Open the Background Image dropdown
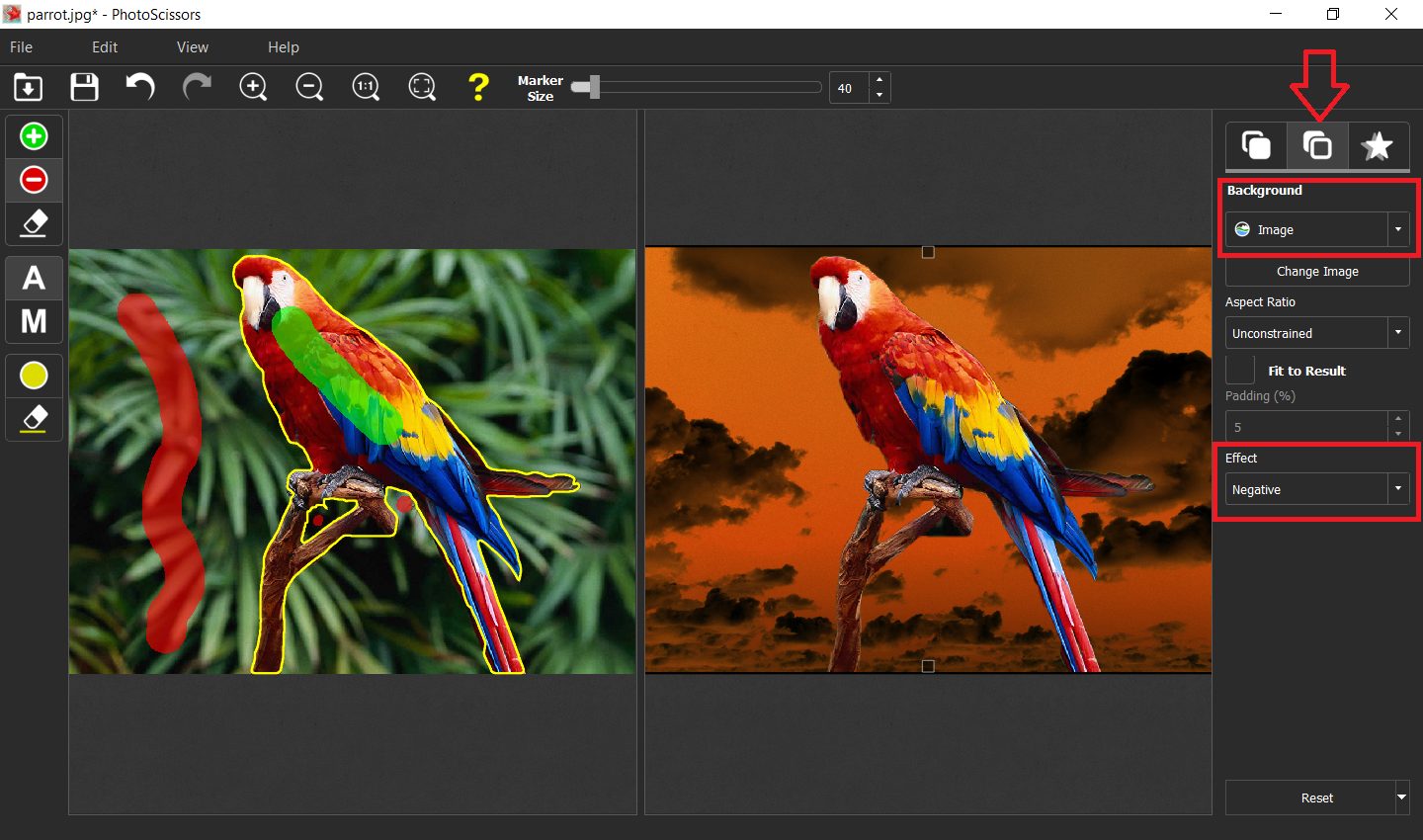 pos(1397,229)
